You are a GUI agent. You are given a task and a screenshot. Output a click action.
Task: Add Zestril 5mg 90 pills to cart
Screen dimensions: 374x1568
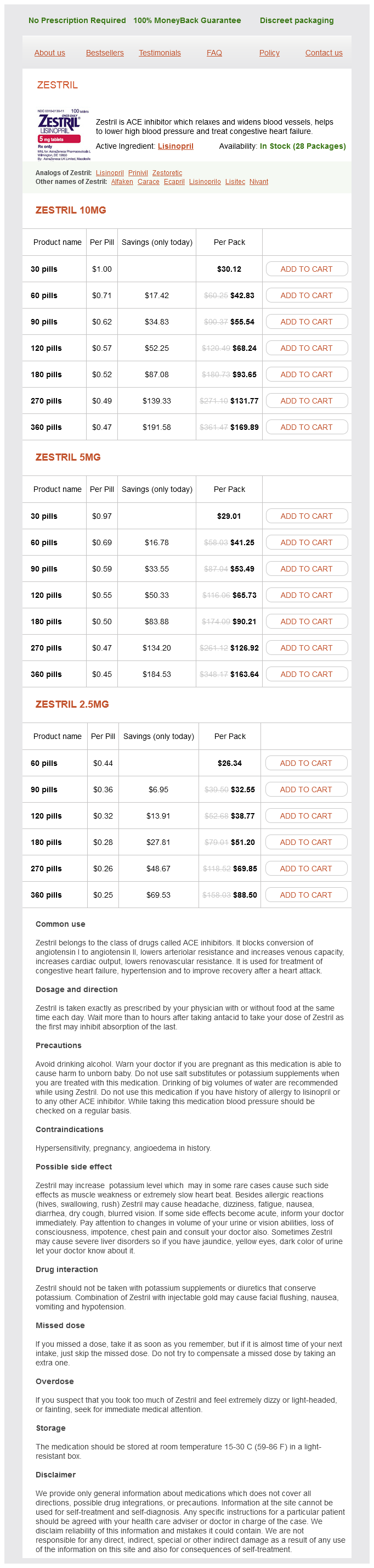[307, 569]
